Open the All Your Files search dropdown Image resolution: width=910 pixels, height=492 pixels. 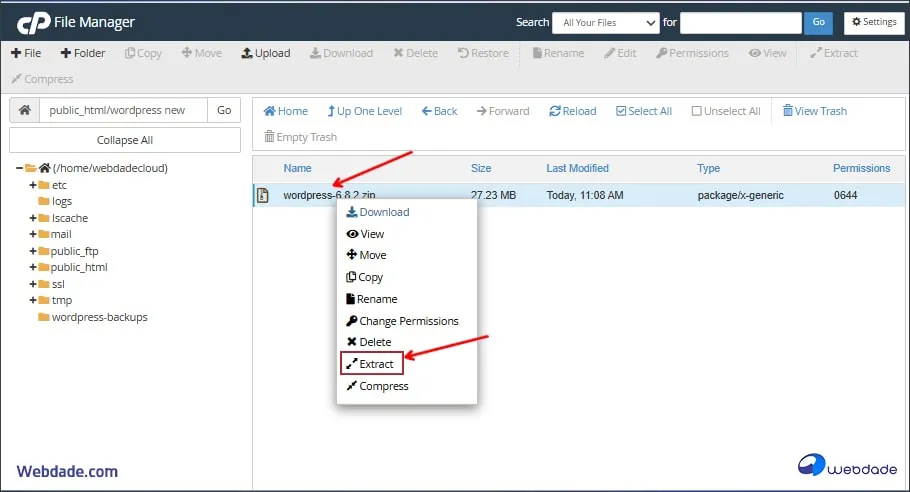point(605,22)
